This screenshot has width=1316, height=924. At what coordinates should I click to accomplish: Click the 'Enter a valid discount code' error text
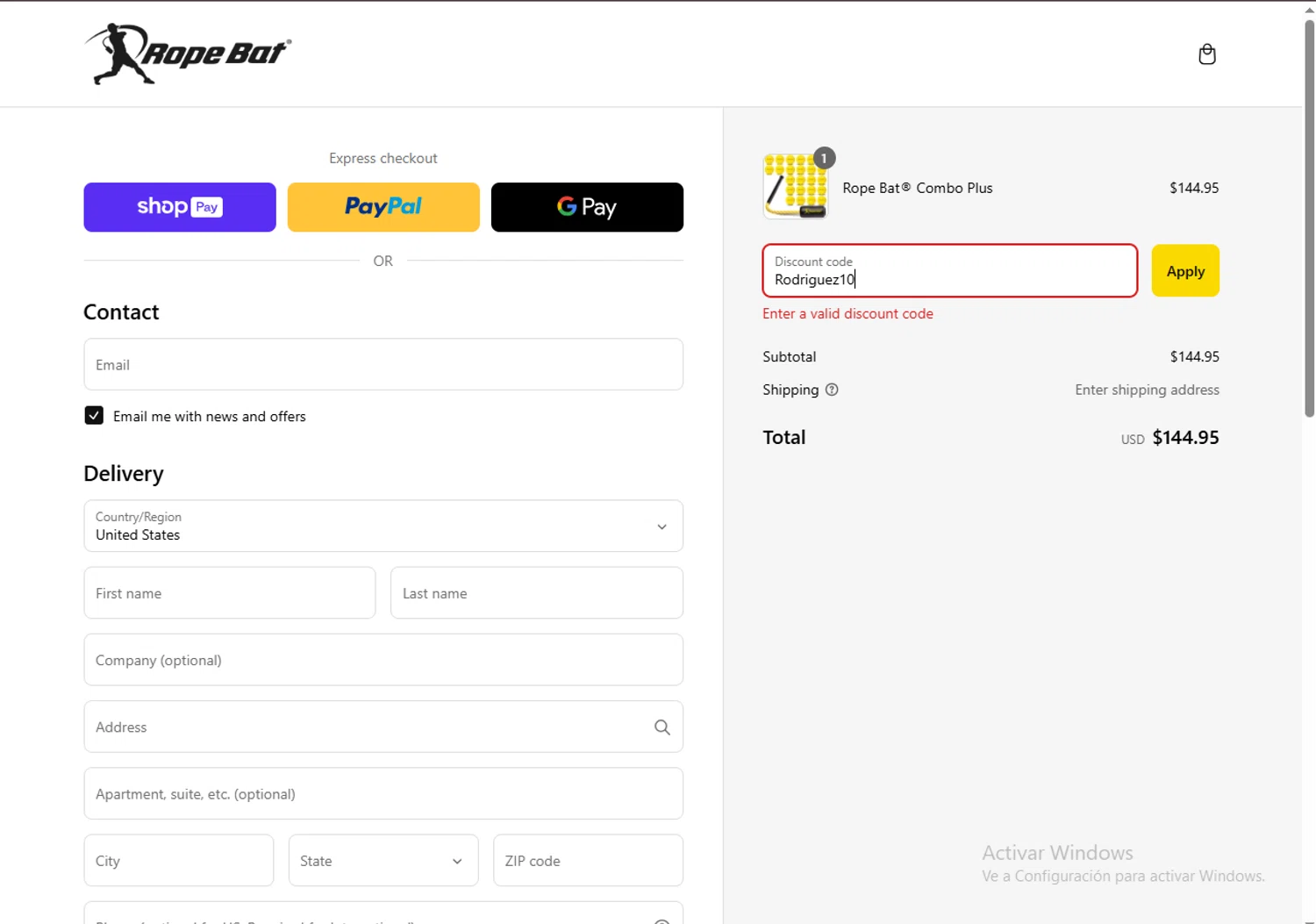click(848, 313)
